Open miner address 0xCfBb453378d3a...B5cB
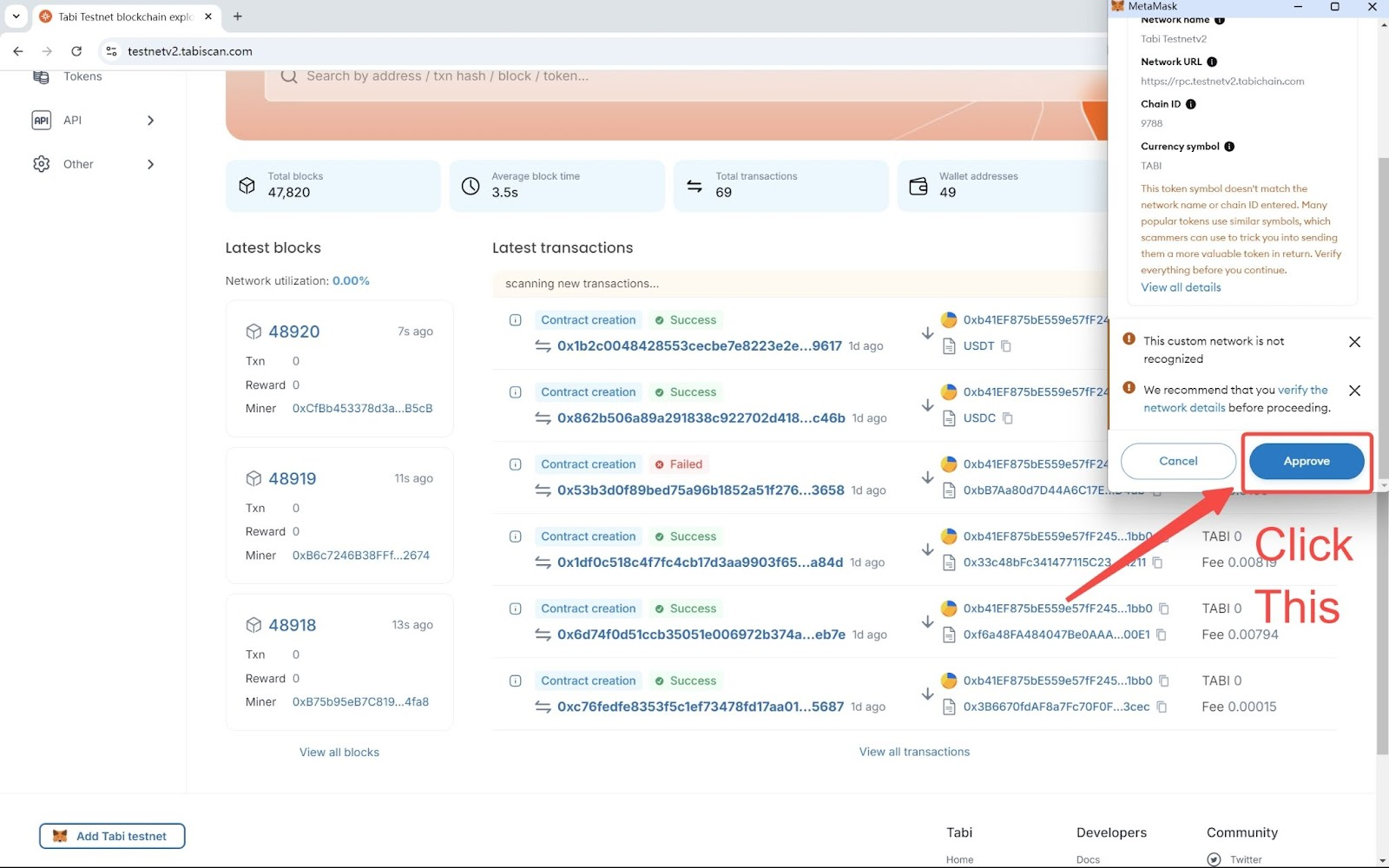Image resolution: width=1389 pixels, height=868 pixels. tap(362, 408)
